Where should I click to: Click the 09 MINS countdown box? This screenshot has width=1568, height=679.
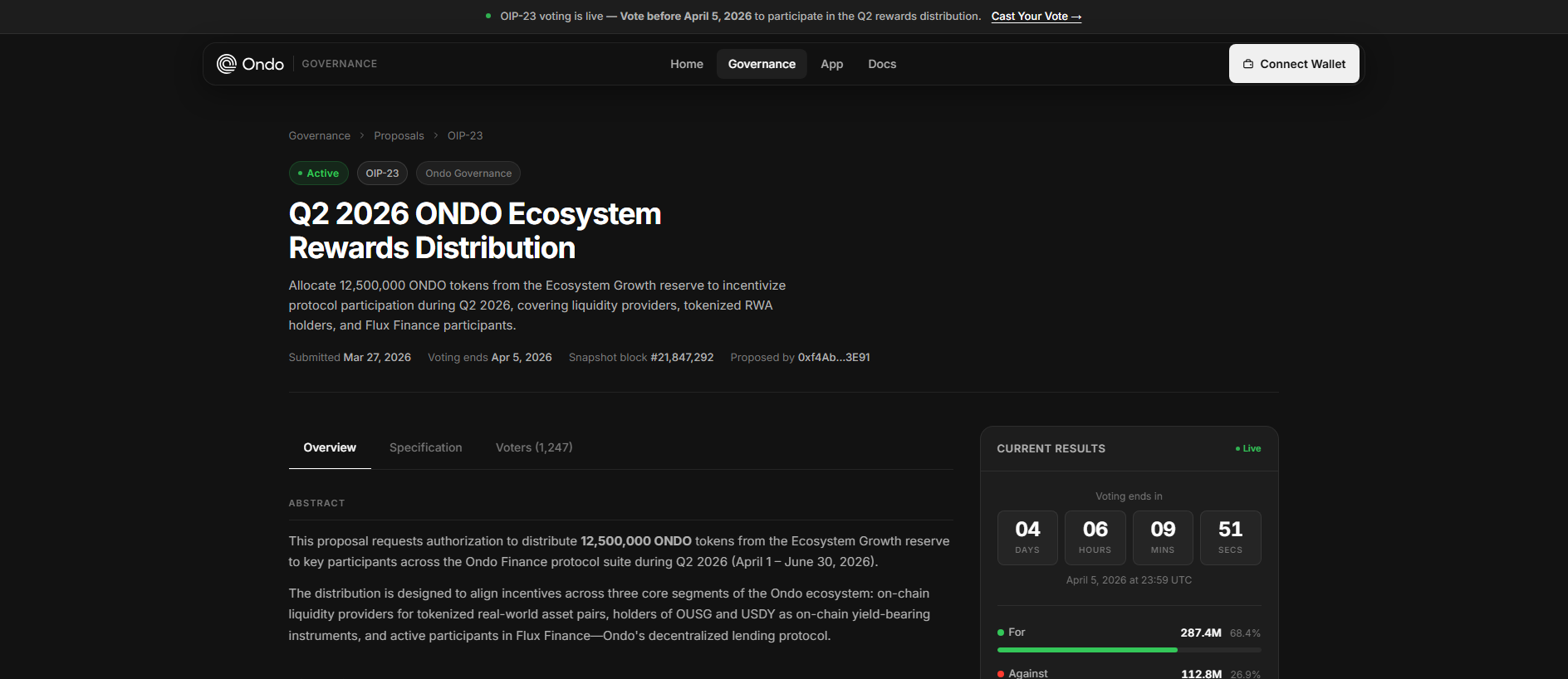coord(1163,538)
